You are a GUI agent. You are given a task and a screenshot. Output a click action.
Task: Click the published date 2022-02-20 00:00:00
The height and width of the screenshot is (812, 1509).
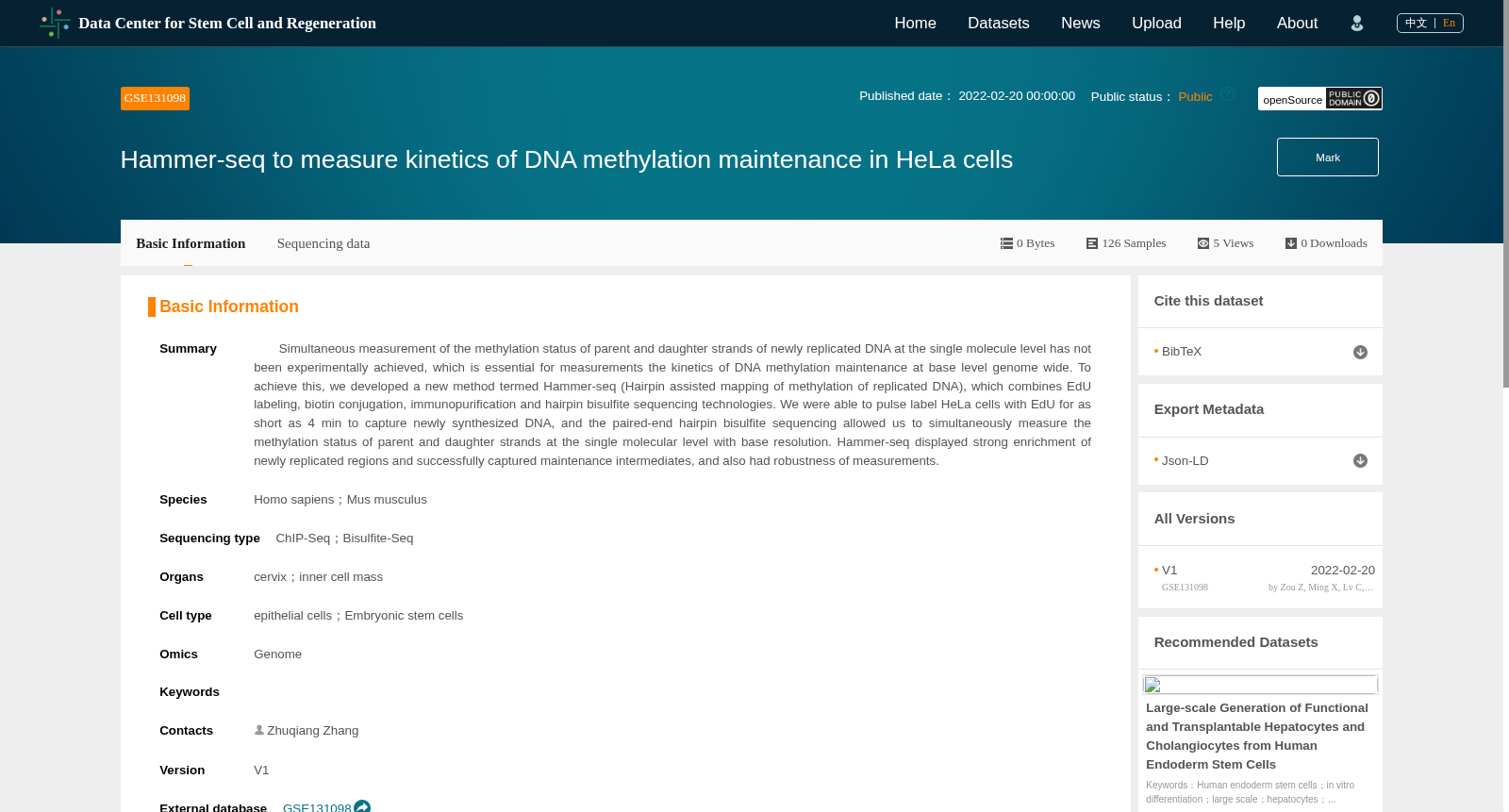(x=1017, y=95)
